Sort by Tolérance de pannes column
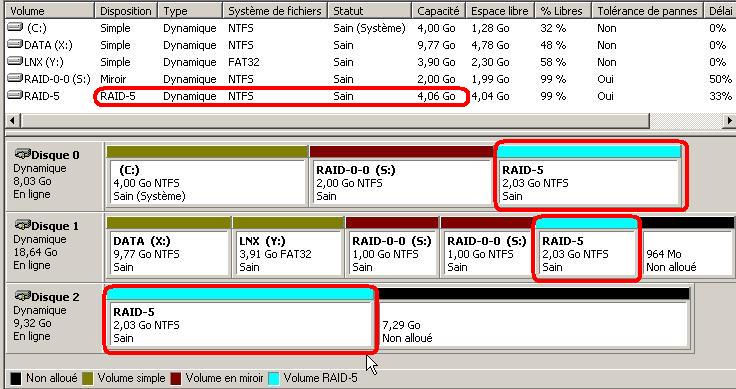 point(647,11)
